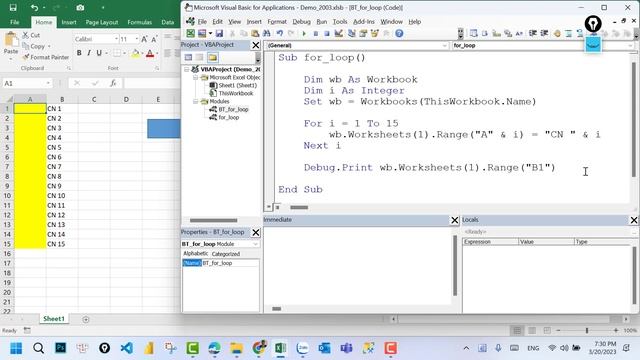Close the Locals window pane
Viewport: 640px width, 360px height.
tap(633, 220)
